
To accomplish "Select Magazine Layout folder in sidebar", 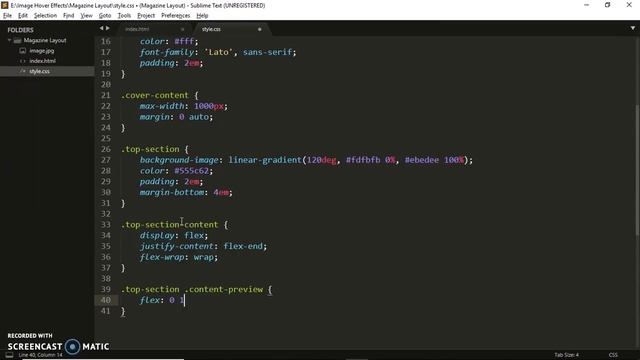I will click(45, 40).
